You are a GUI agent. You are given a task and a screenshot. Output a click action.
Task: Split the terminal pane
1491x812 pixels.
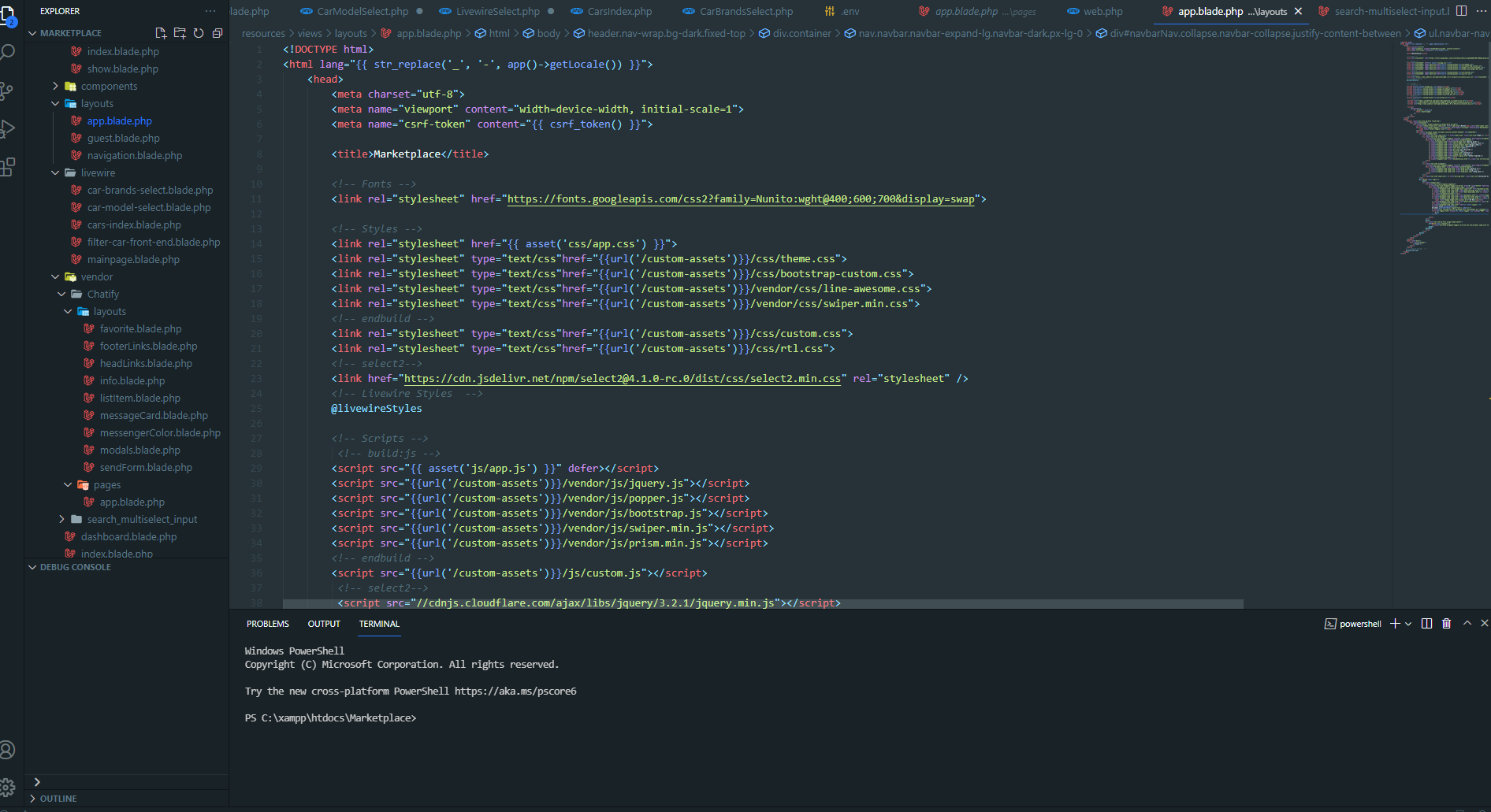tap(1426, 623)
